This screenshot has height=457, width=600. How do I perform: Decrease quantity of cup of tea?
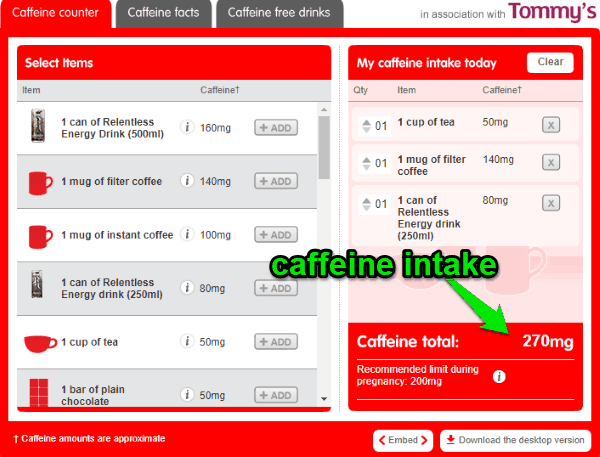pyautogui.click(x=367, y=130)
